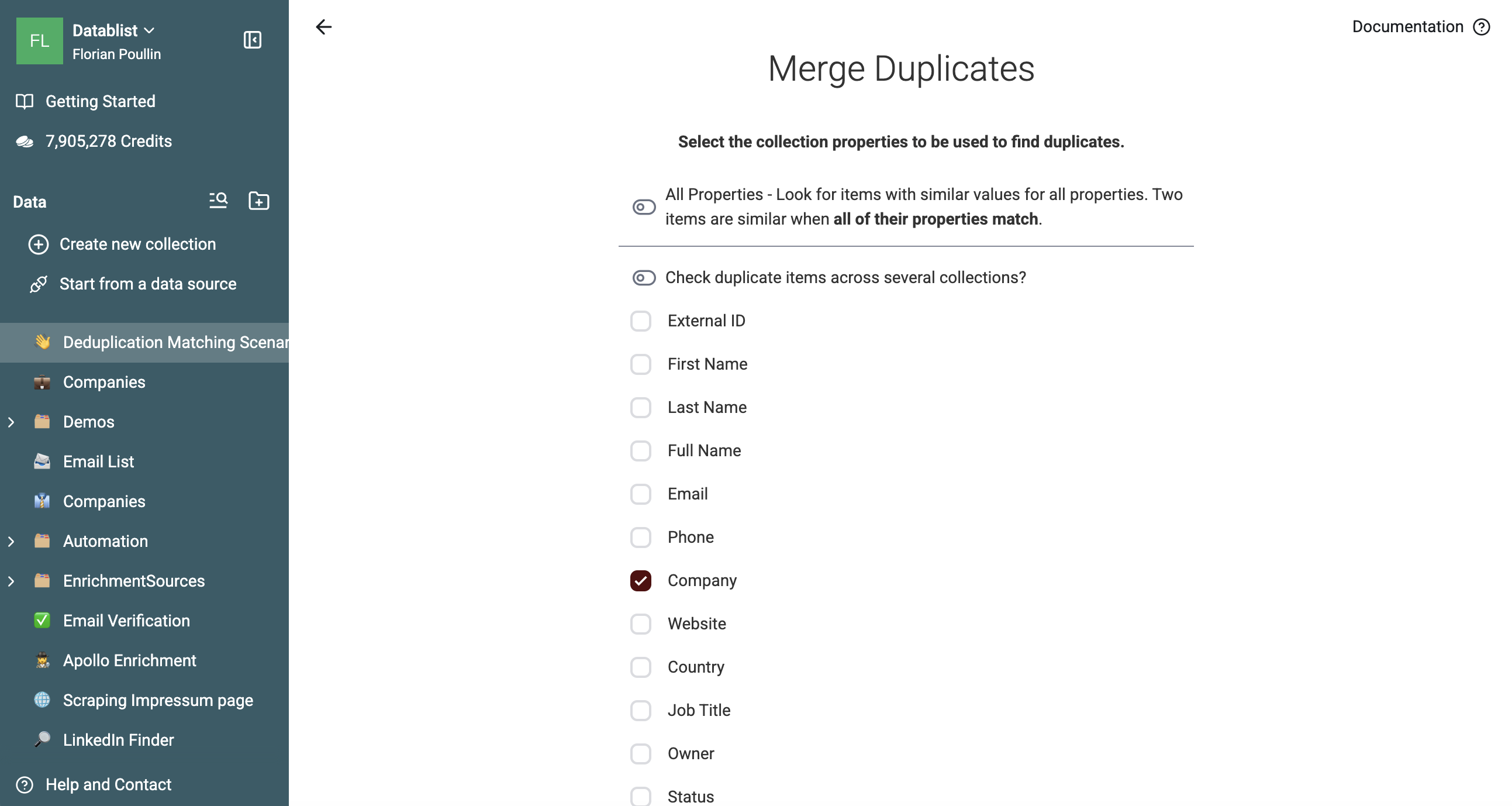Screen dimensions: 1512x806
Task: Click the Getting Started book icon
Action: pyautogui.click(x=25, y=102)
